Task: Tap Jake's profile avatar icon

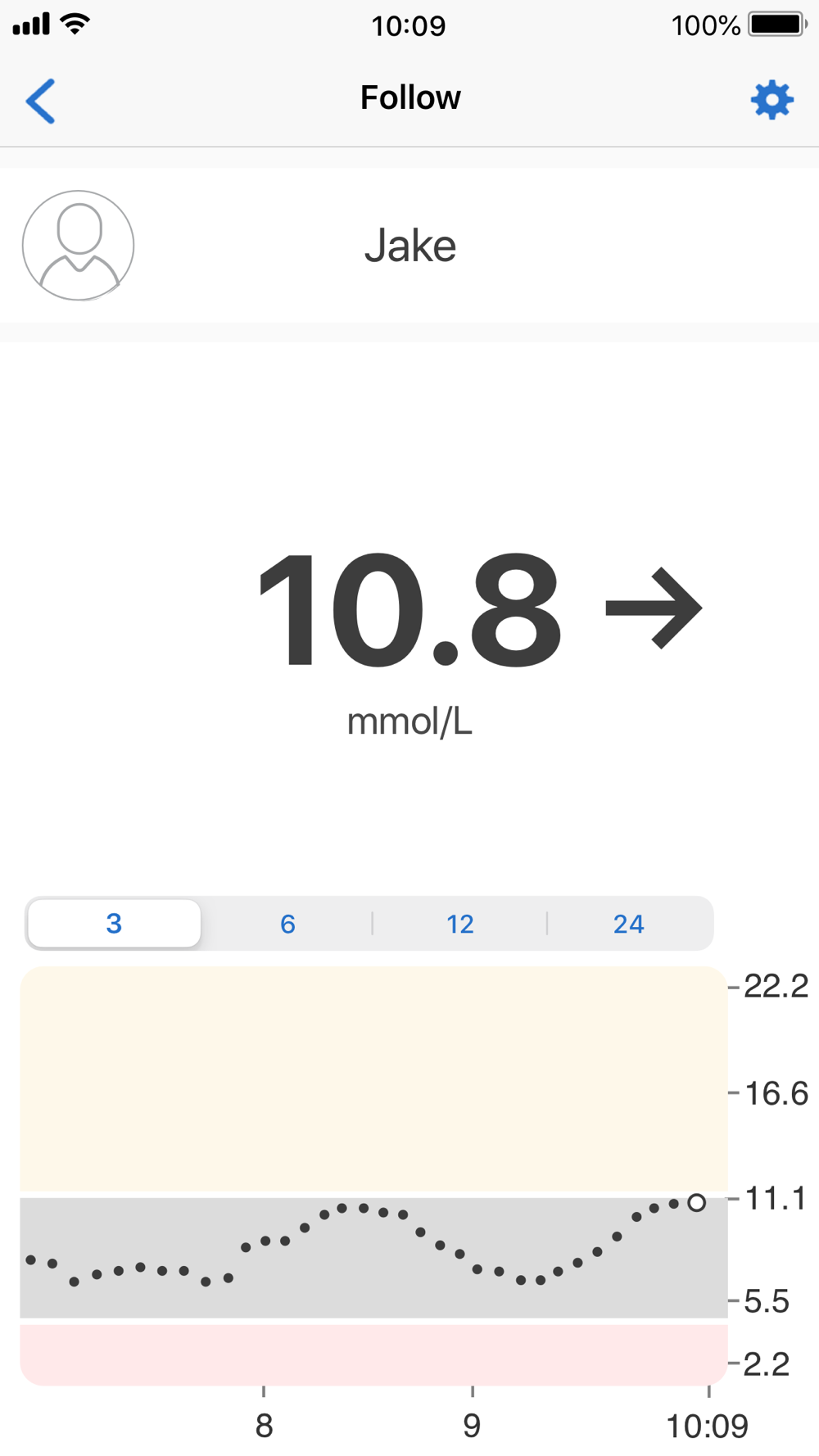Action: [x=78, y=246]
